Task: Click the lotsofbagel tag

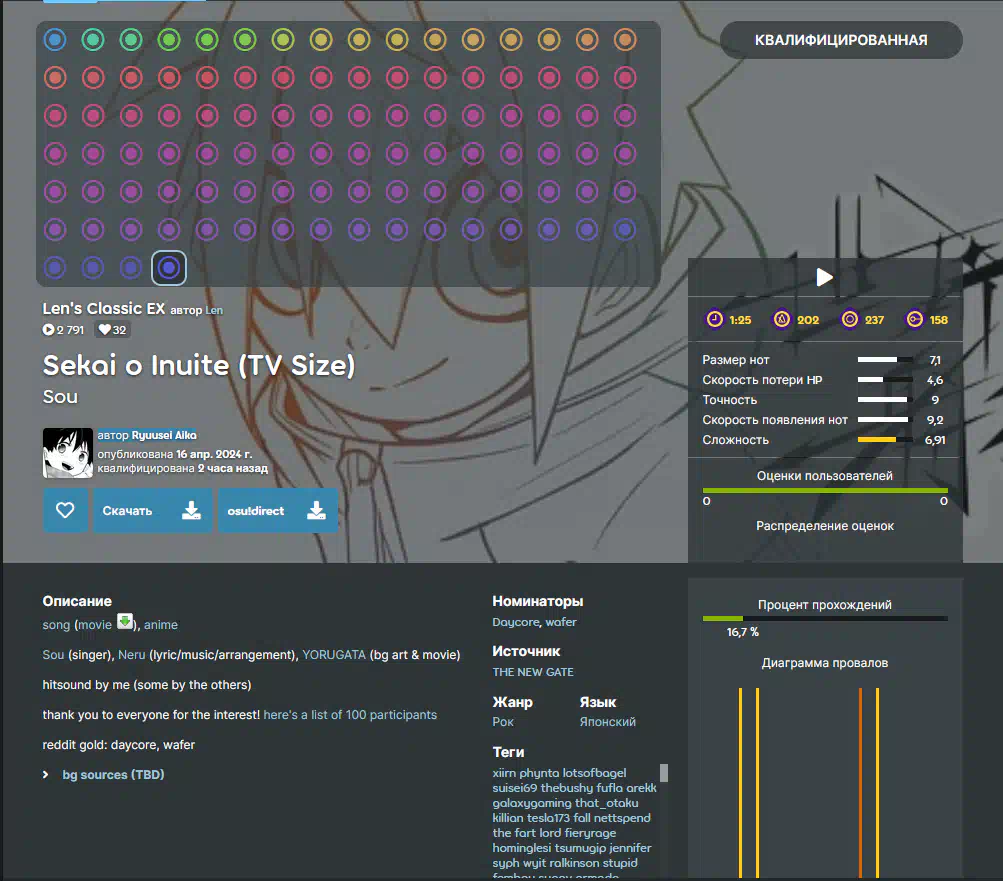Action: (x=595, y=773)
